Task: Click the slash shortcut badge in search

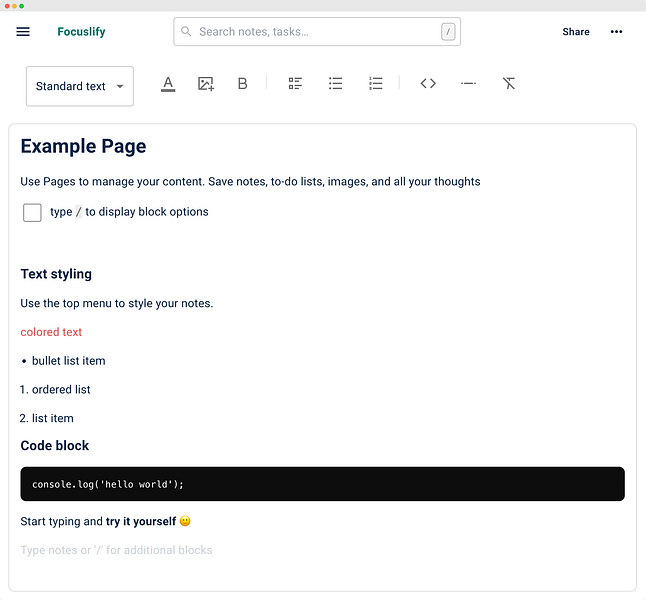Action: pyautogui.click(x=448, y=32)
